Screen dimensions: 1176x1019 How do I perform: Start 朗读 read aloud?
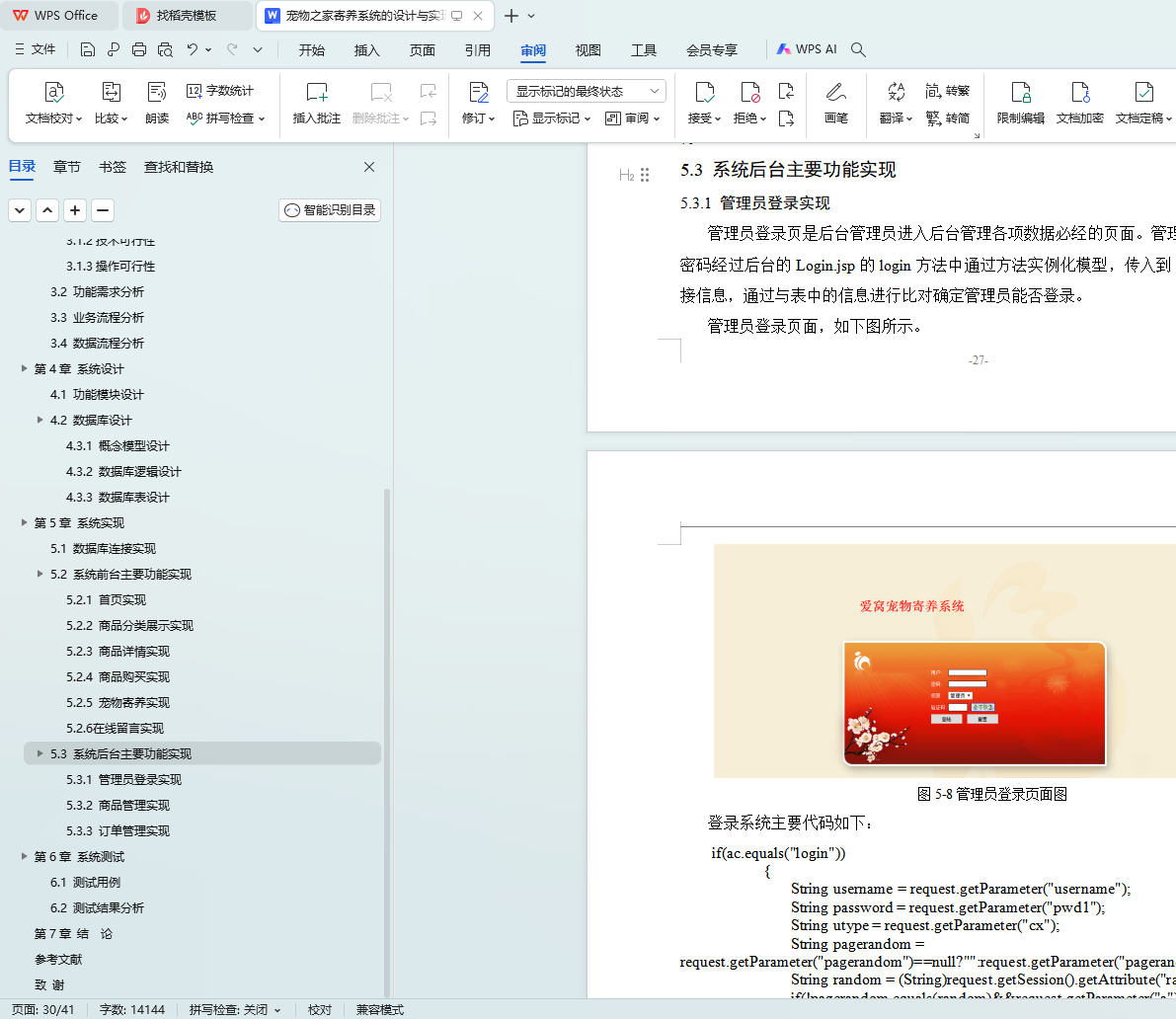pos(157,103)
